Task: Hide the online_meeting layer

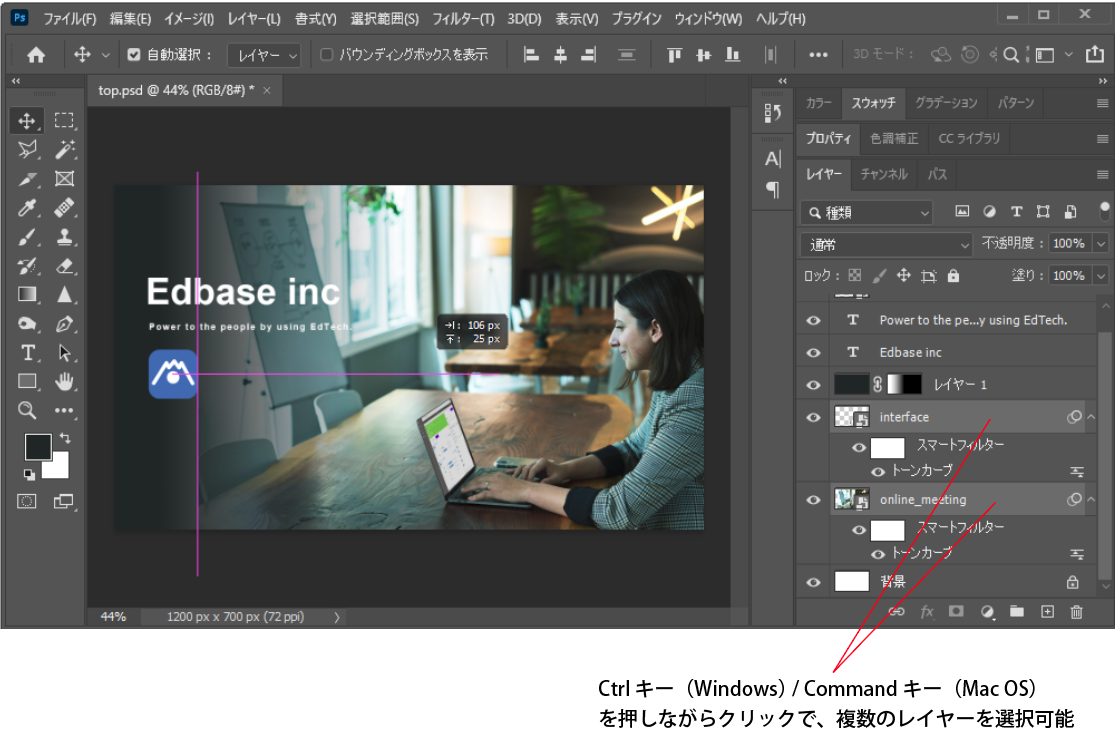Action: 813,500
